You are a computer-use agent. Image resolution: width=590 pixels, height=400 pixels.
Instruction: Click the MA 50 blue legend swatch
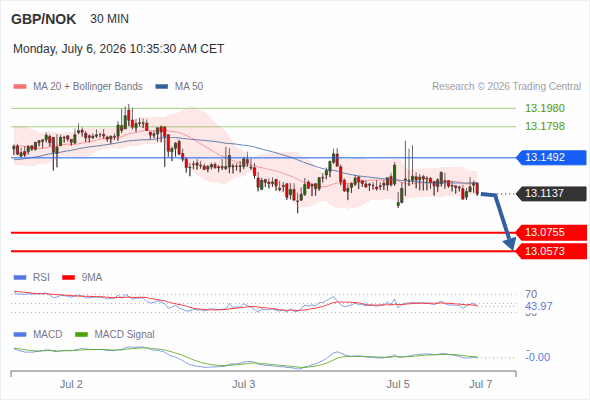pos(162,87)
